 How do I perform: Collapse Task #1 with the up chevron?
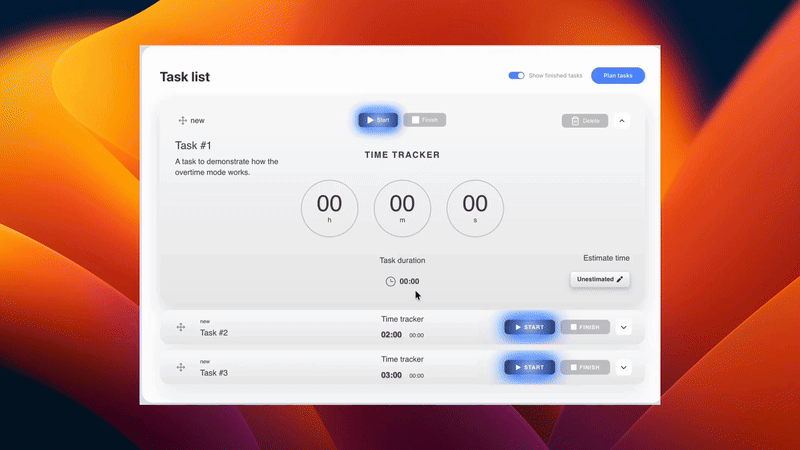coord(622,121)
